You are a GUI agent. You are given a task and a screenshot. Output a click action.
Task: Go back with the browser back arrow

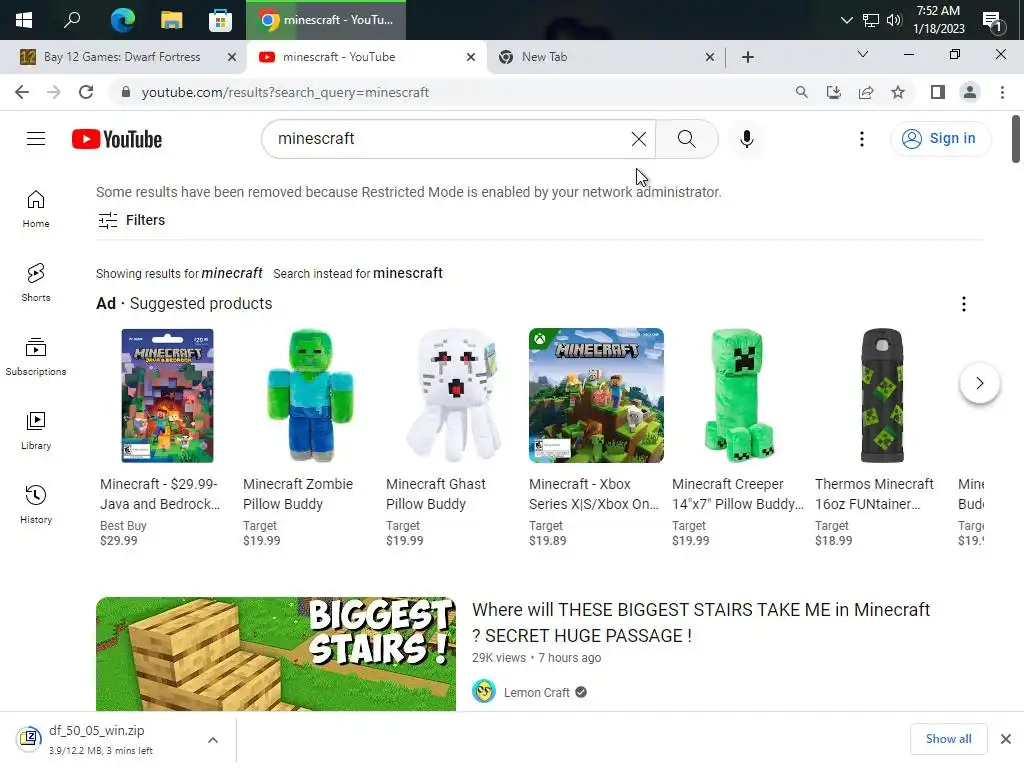(x=22, y=92)
